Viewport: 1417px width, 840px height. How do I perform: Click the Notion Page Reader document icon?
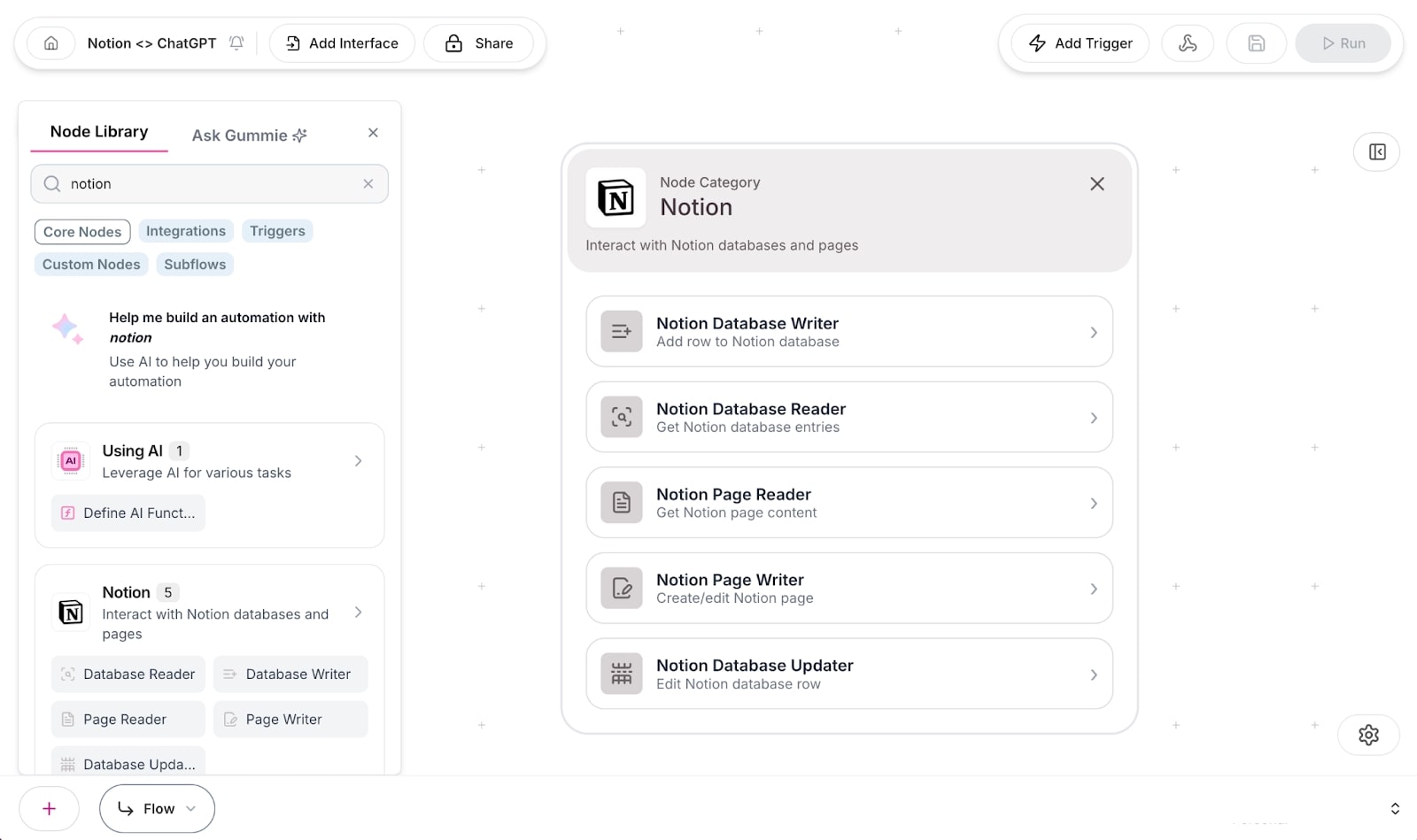click(x=622, y=503)
